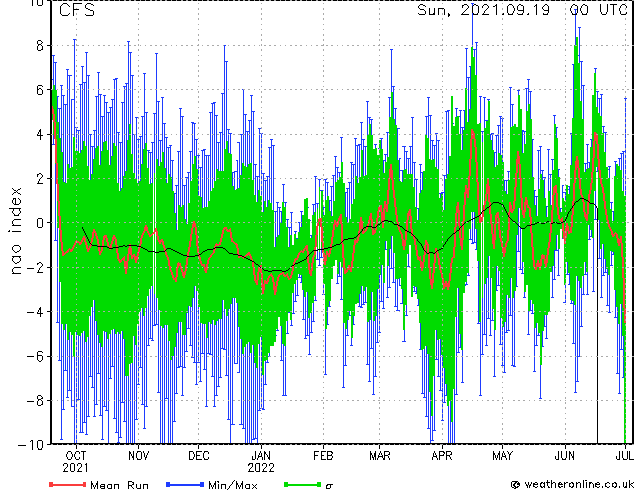Image resolution: width=634 pixels, height=490 pixels.
Task: Click the MAR axis label
Action: tap(380, 456)
